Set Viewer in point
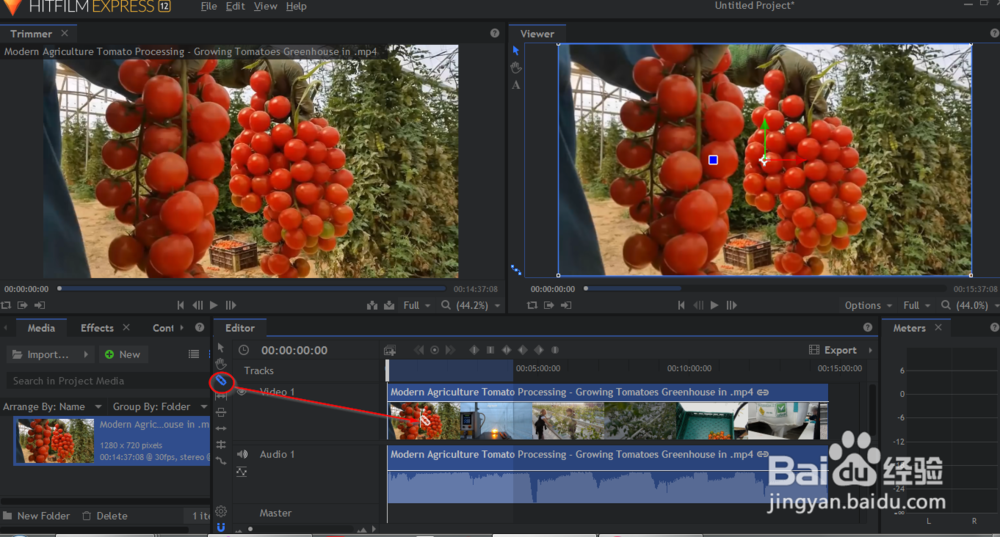This screenshot has width=1000, height=537. [x=549, y=305]
